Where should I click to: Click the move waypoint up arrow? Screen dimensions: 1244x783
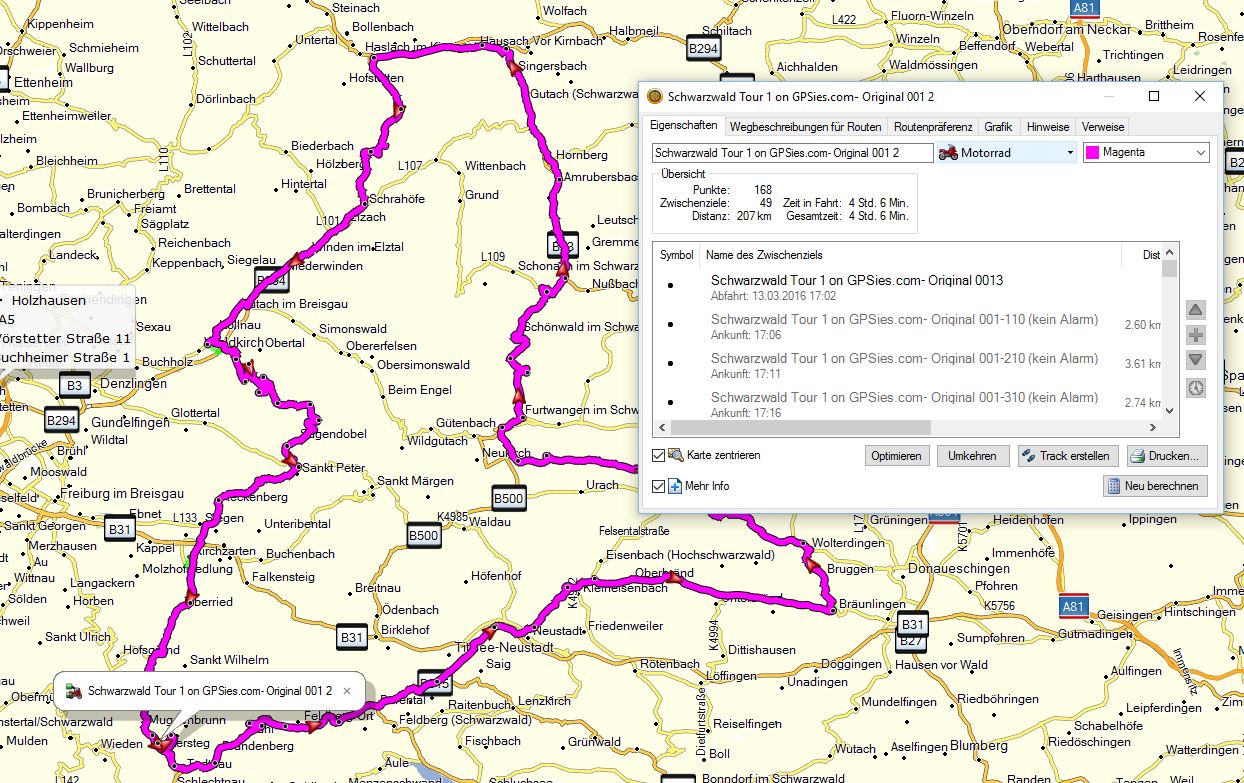pyautogui.click(x=1196, y=310)
